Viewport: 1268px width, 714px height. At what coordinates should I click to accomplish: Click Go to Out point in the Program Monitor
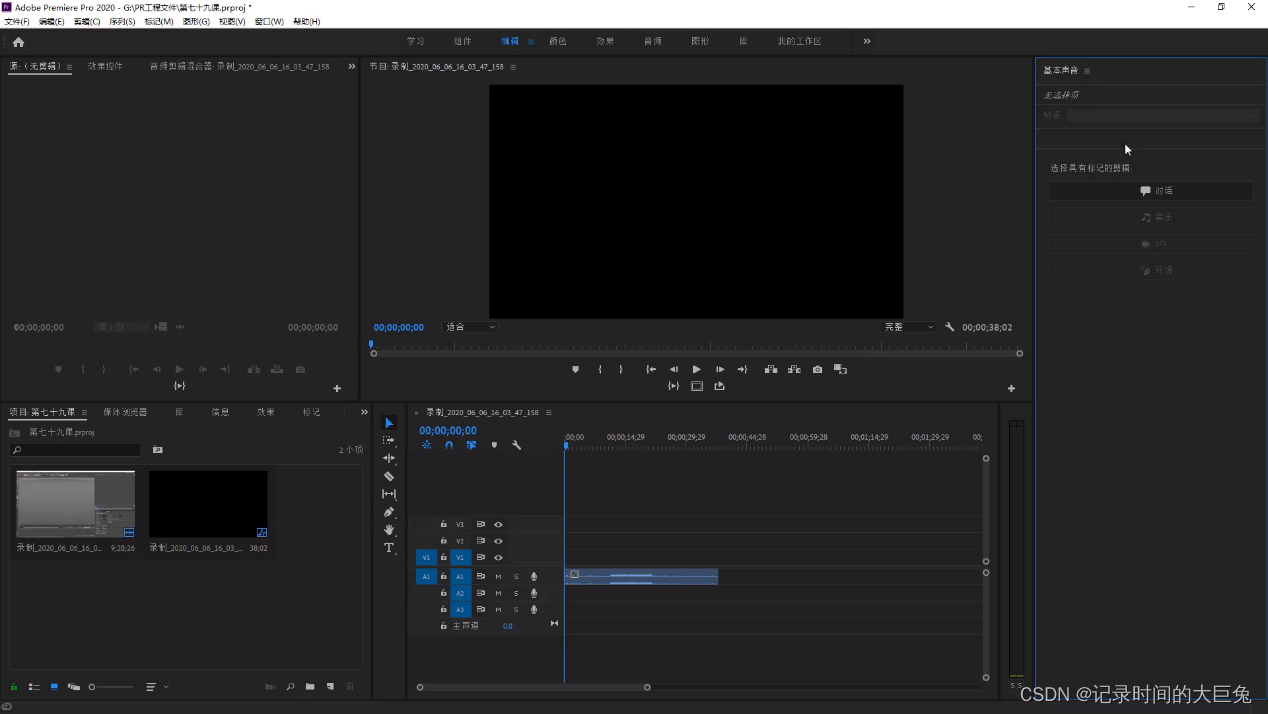click(742, 369)
